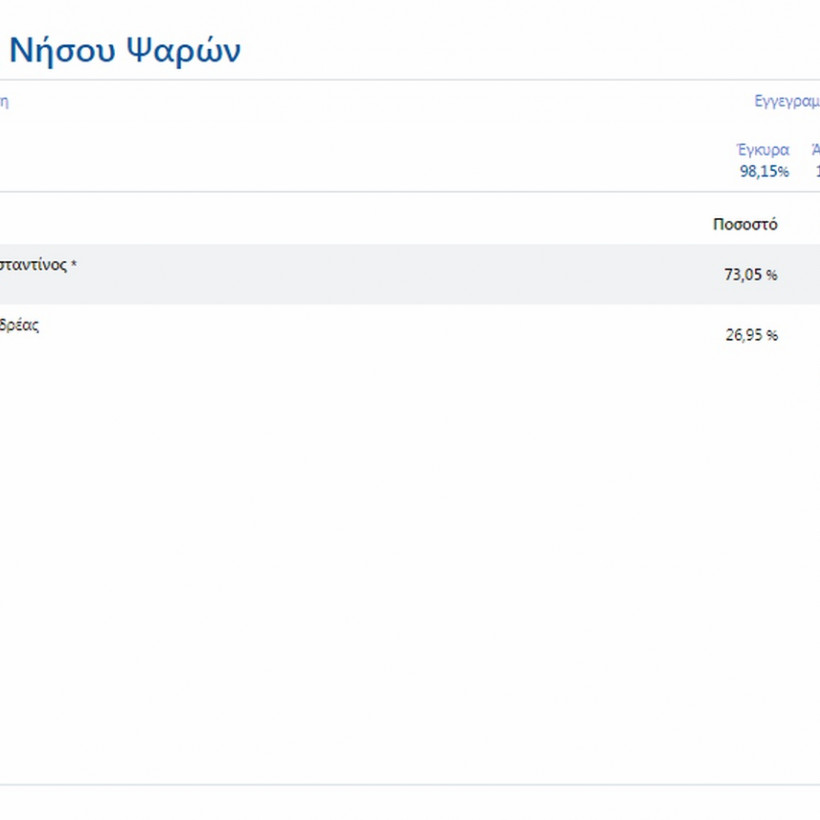Click the word 'Νήσου' in the title
Screen dimensions: 820x820
[x=59, y=50]
